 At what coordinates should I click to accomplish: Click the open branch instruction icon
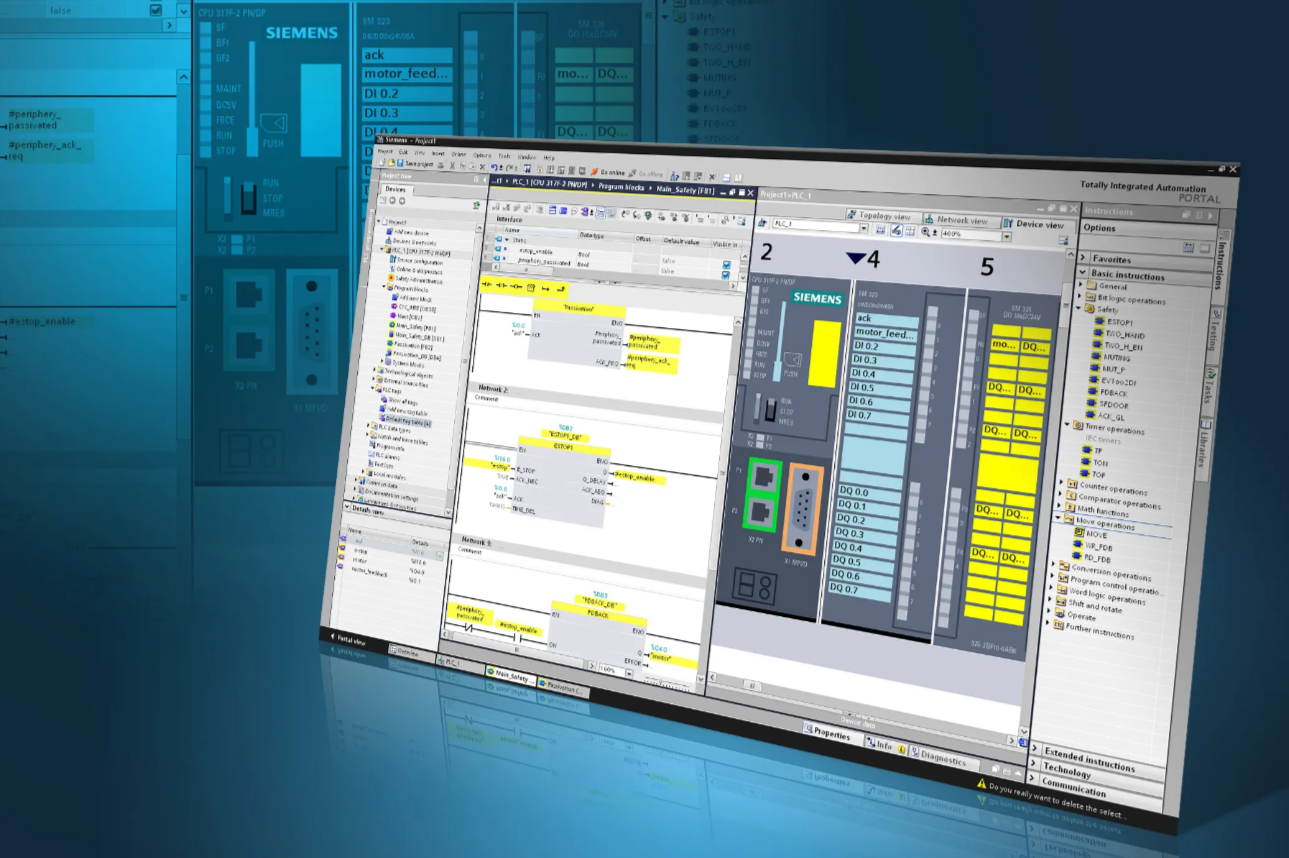pyautogui.click(x=545, y=288)
